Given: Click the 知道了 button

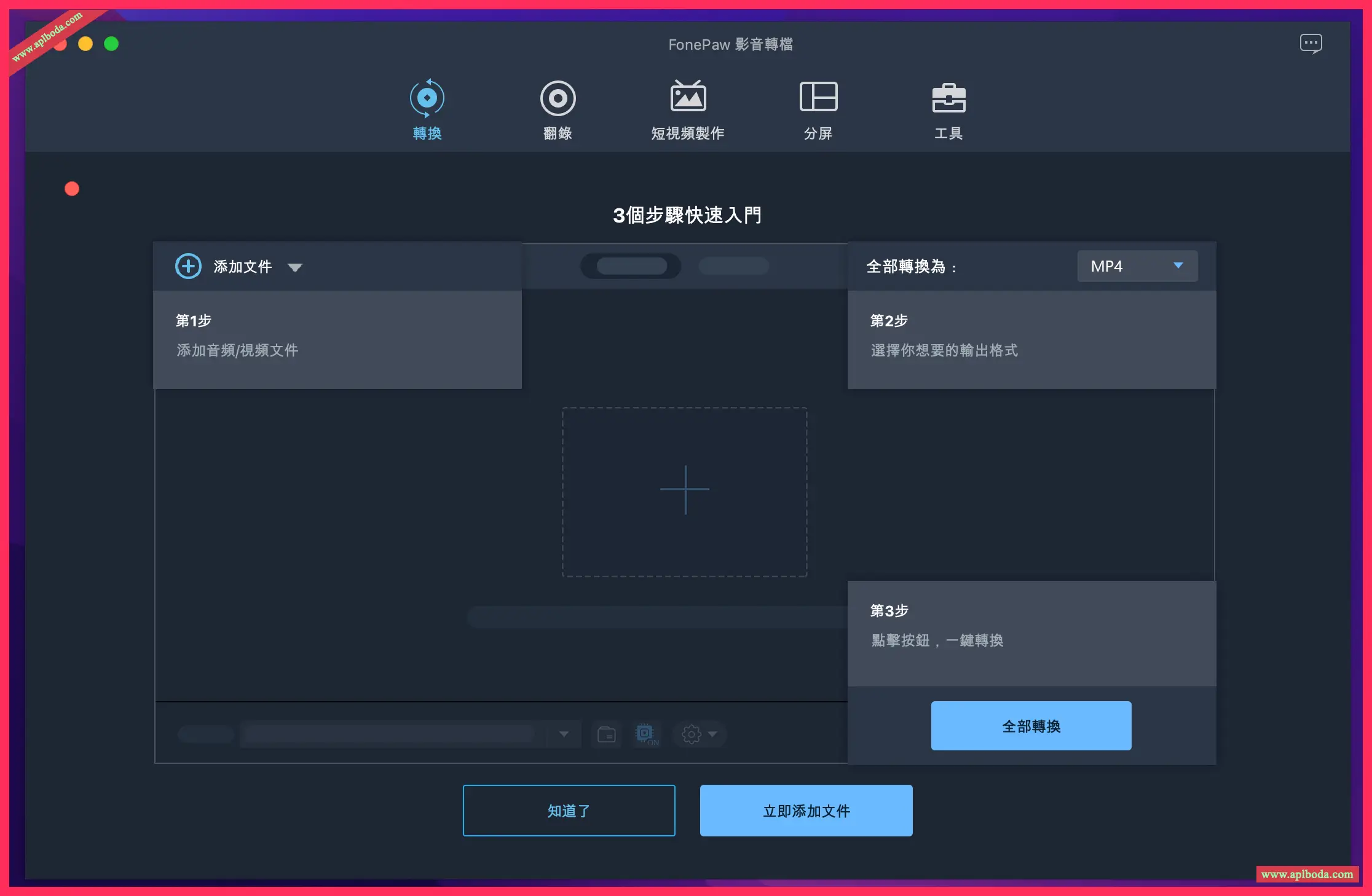Looking at the screenshot, I should pyautogui.click(x=569, y=811).
